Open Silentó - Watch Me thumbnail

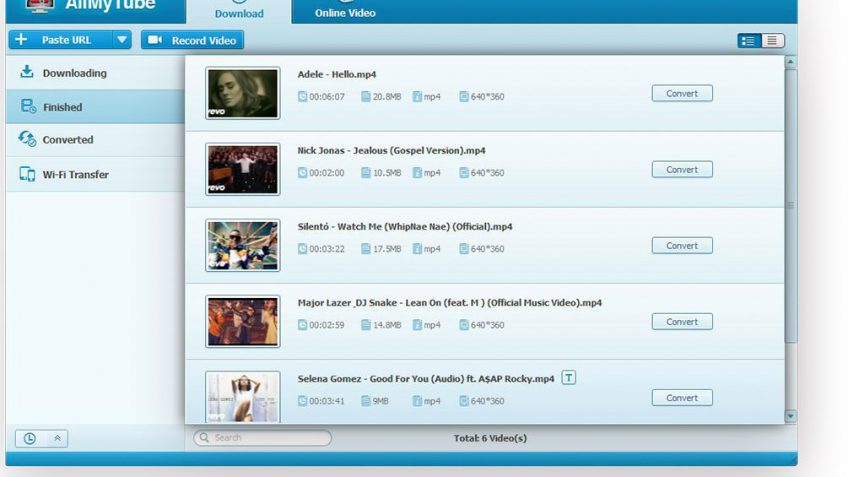[243, 246]
